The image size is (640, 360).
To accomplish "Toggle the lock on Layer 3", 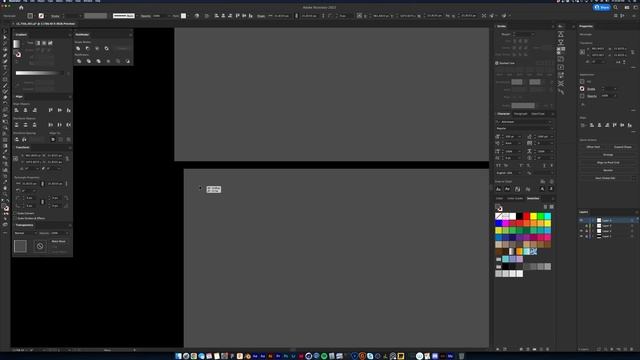I will tap(587, 226).
